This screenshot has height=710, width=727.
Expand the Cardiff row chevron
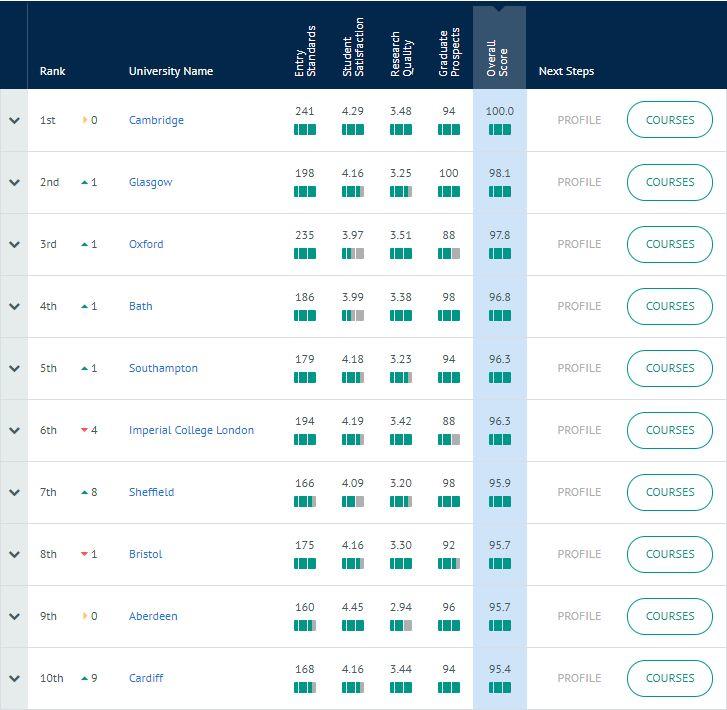coord(14,678)
